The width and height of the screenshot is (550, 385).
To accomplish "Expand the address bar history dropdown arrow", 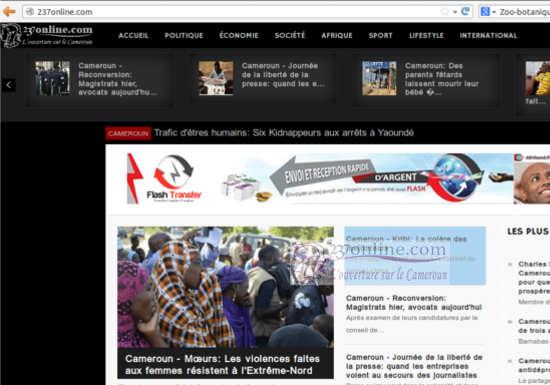I will click(455, 12).
